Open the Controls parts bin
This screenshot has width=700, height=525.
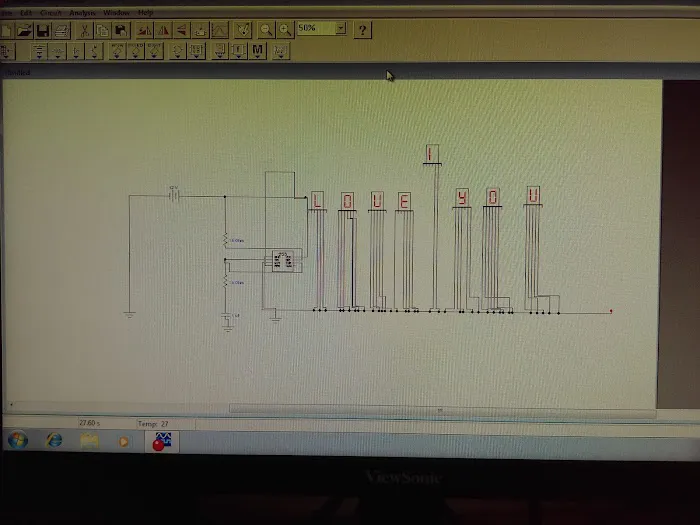[238, 51]
